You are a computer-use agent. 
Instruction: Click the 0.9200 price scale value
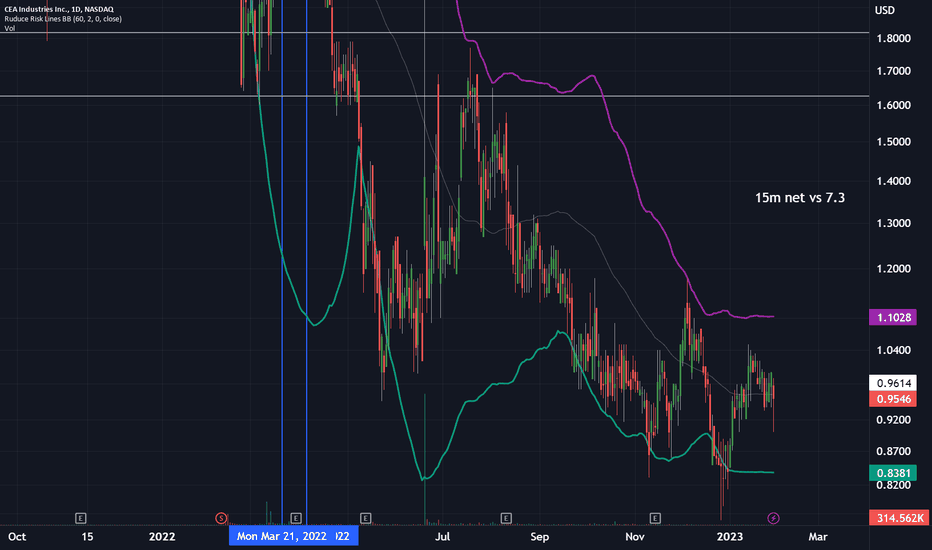(x=893, y=420)
